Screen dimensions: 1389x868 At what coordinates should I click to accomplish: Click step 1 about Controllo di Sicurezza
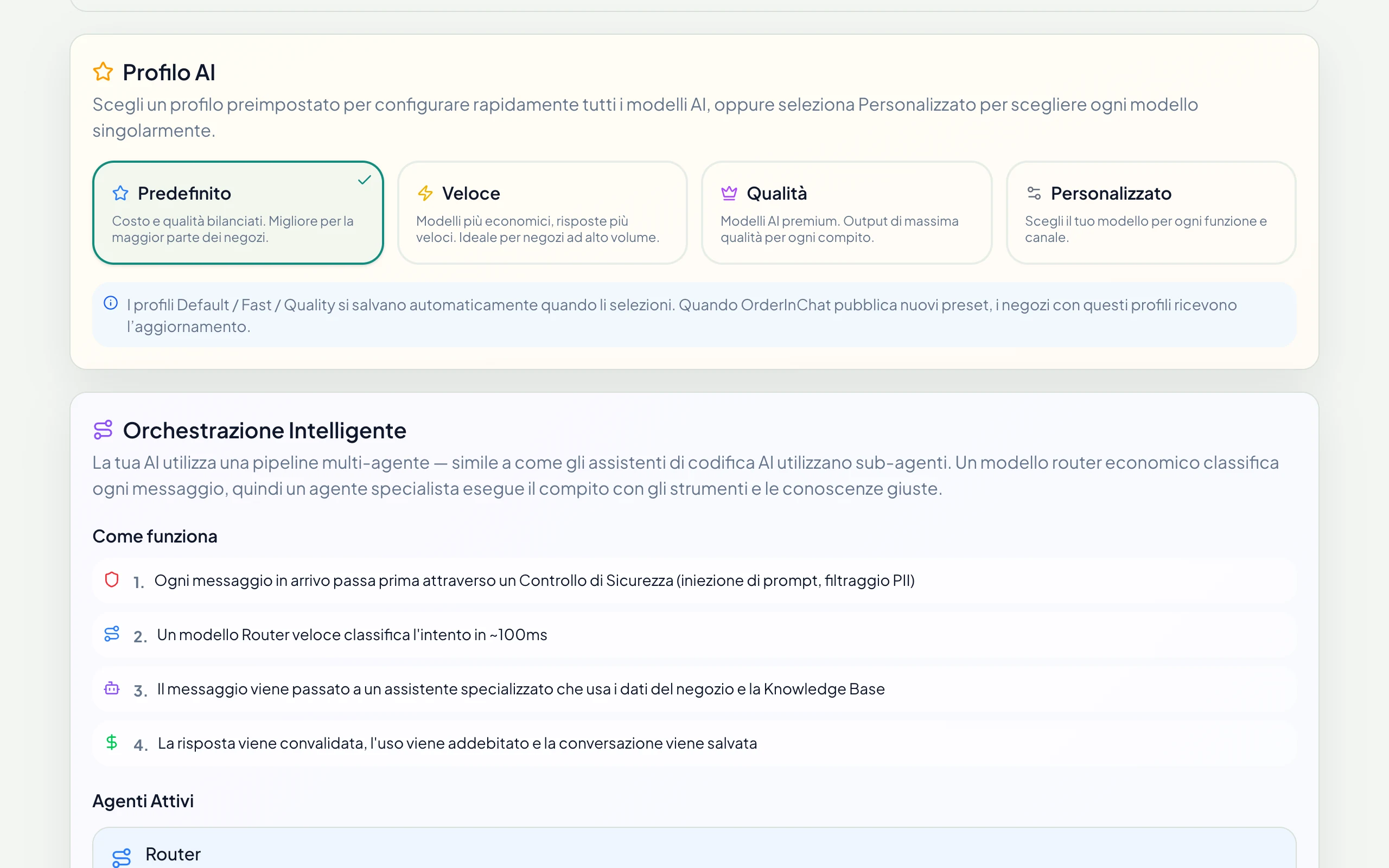pyautogui.click(x=694, y=580)
